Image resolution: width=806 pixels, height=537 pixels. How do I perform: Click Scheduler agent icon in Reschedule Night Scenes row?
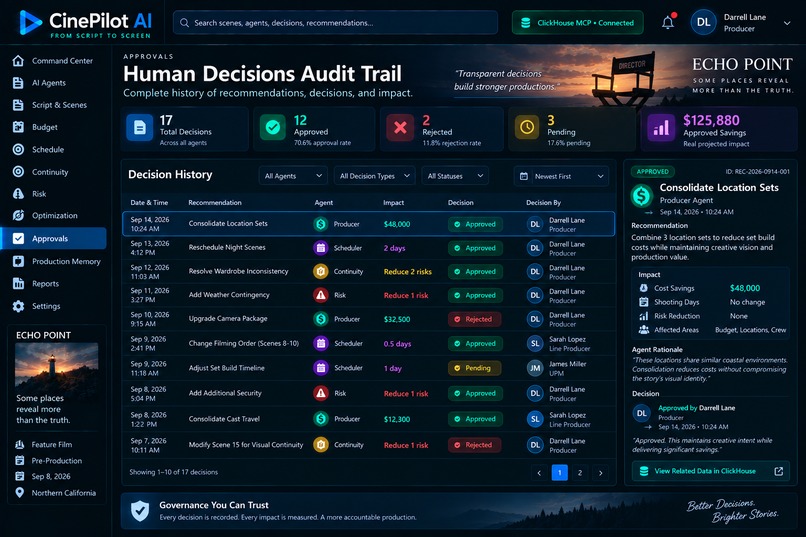(x=321, y=248)
